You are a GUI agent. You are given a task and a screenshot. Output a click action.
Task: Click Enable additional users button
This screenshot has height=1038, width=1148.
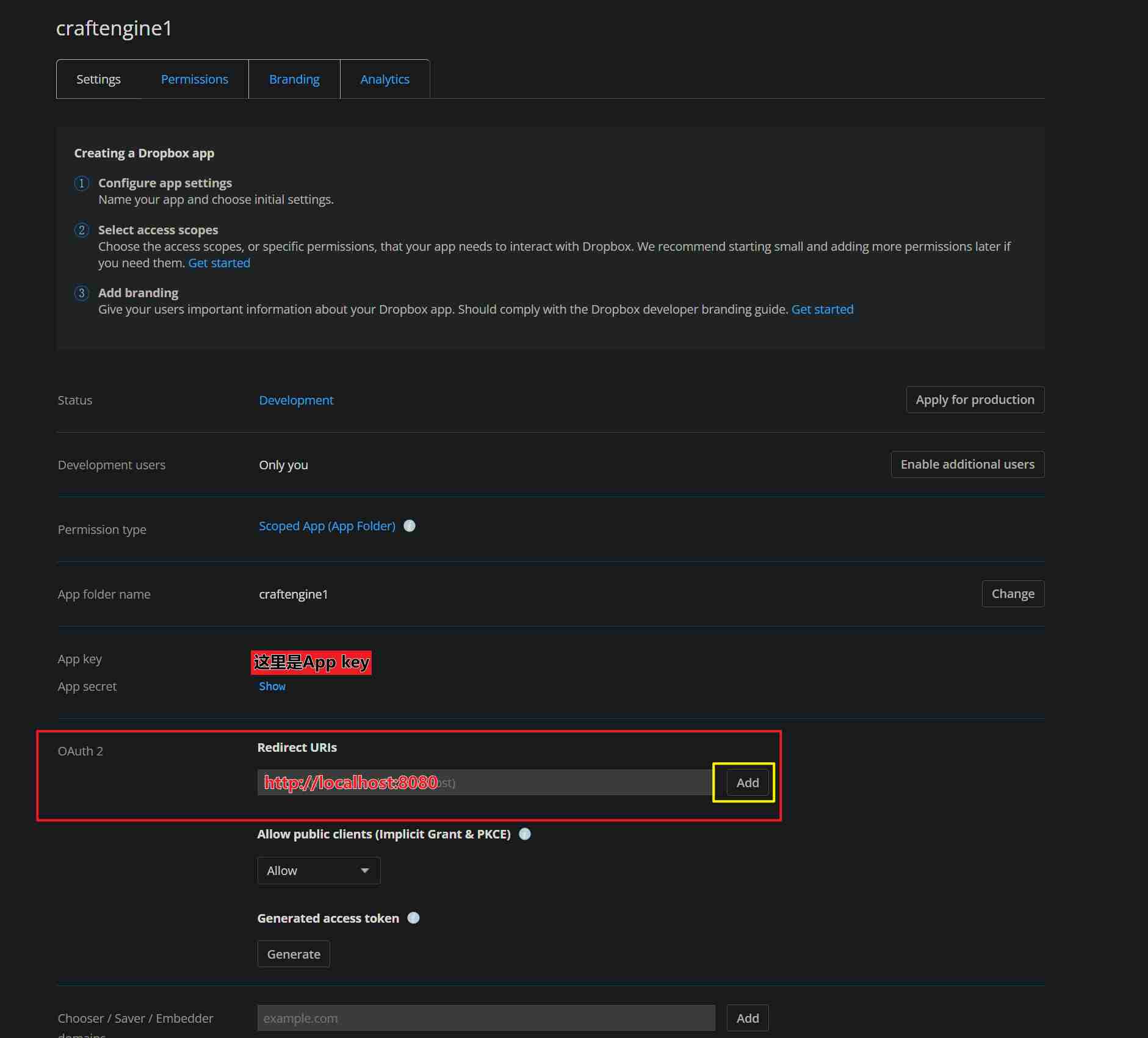pos(967,464)
